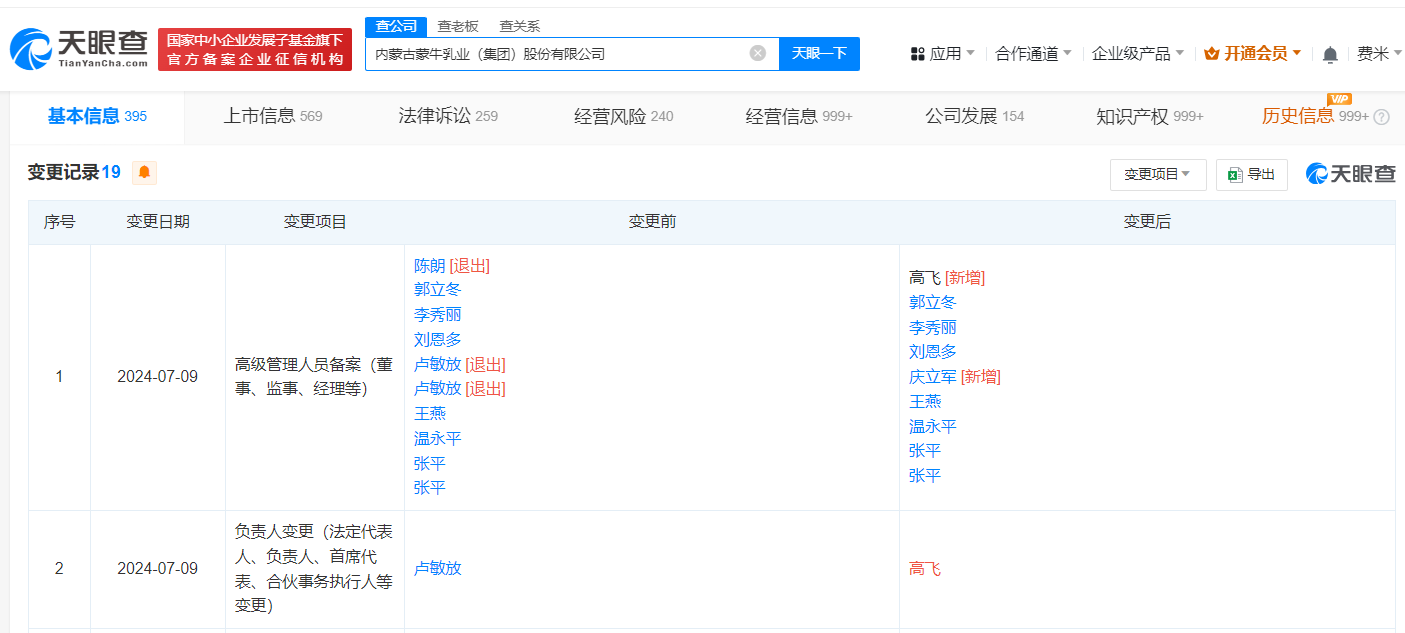Screen dimensions: 1405x633
Task: Click the 卢敏放 link under 负责人变更
Action: [437, 567]
